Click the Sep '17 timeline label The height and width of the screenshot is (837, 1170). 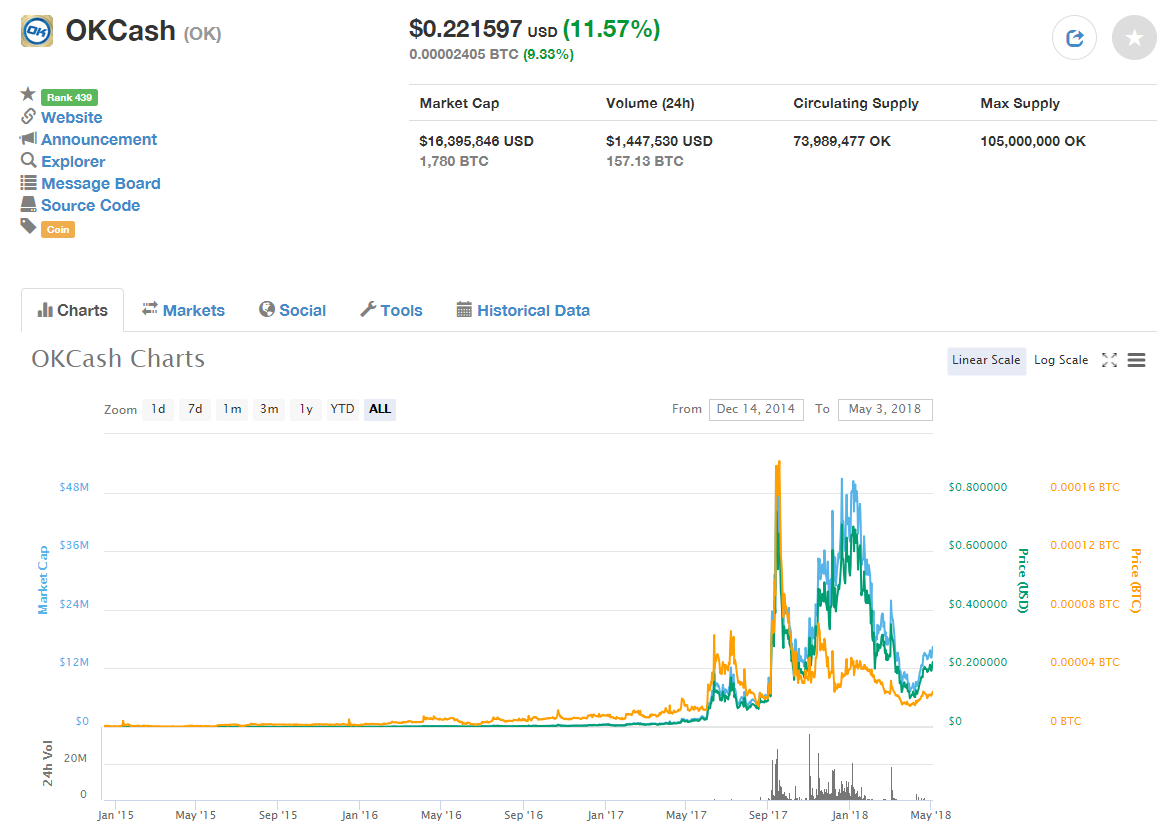pyautogui.click(x=768, y=815)
